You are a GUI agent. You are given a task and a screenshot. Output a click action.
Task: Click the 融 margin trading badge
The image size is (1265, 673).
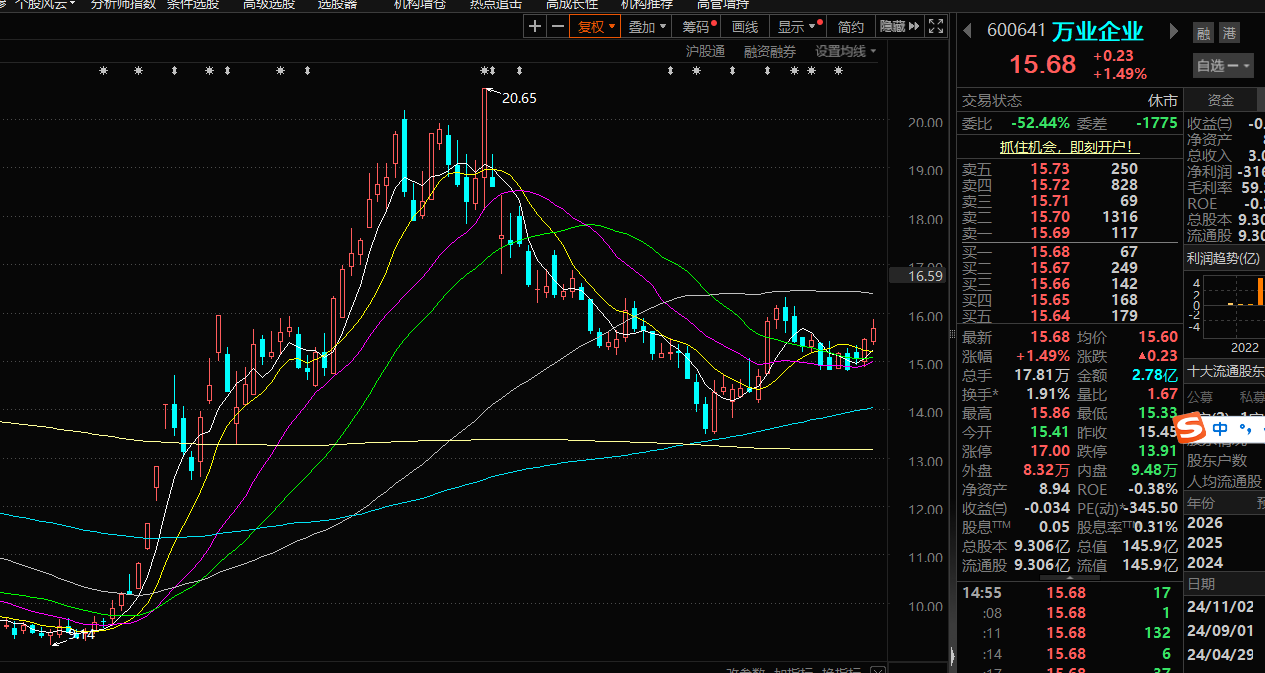click(x=1203, y=33)
